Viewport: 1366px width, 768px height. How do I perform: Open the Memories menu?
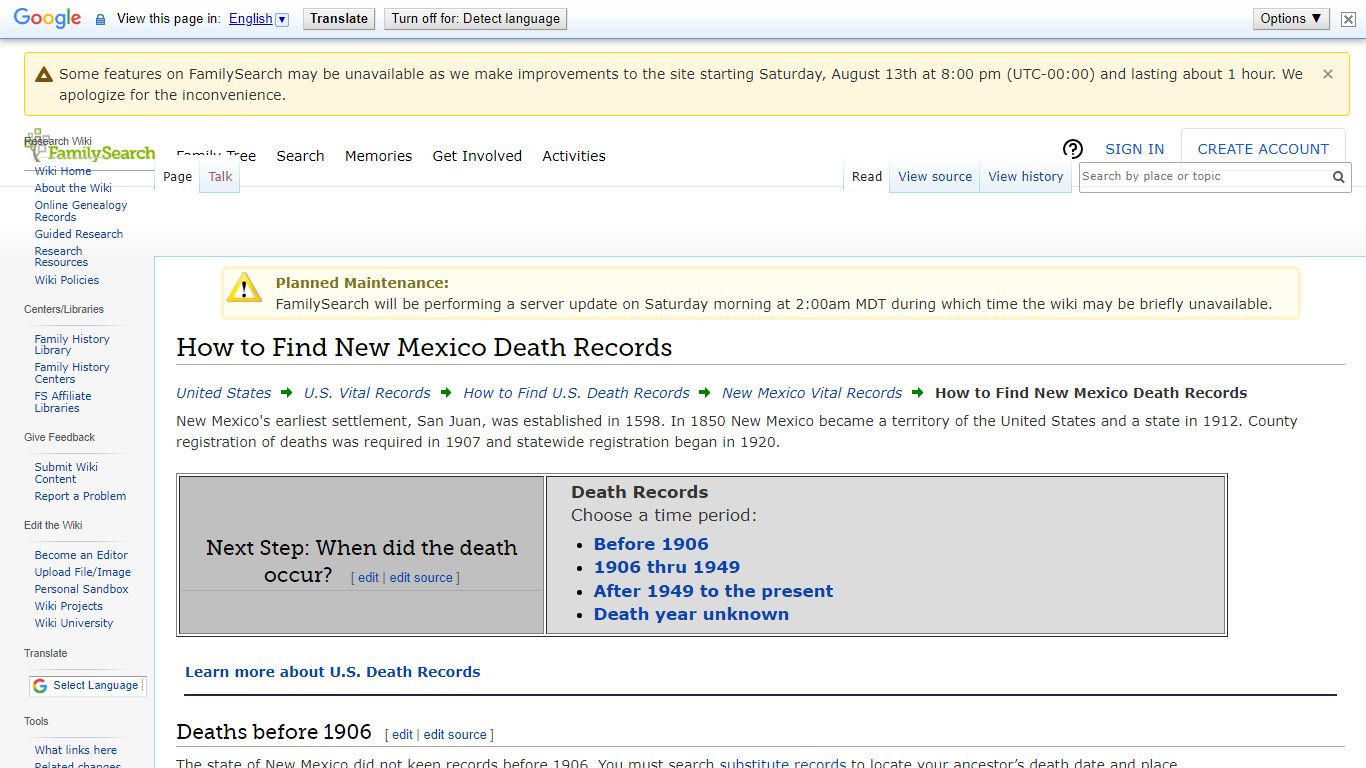(378, 156)
